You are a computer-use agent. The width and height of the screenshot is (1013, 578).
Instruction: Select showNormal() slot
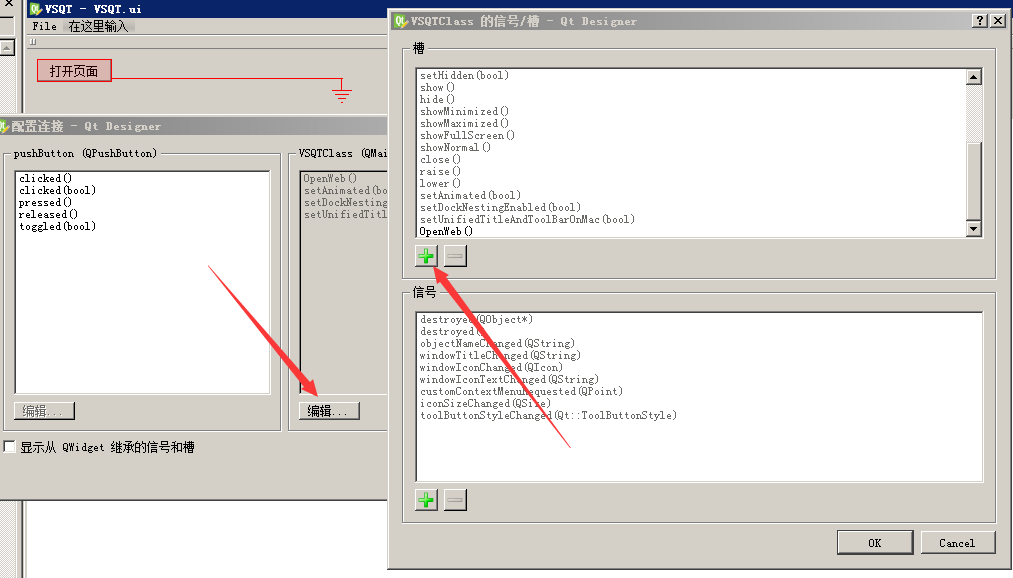[455, 147]
